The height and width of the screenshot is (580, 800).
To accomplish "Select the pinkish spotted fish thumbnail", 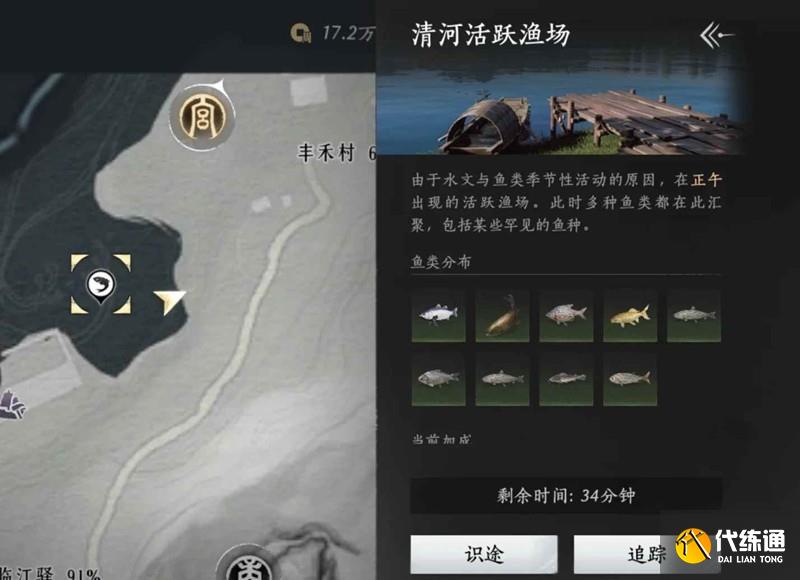I will [566, 315].
